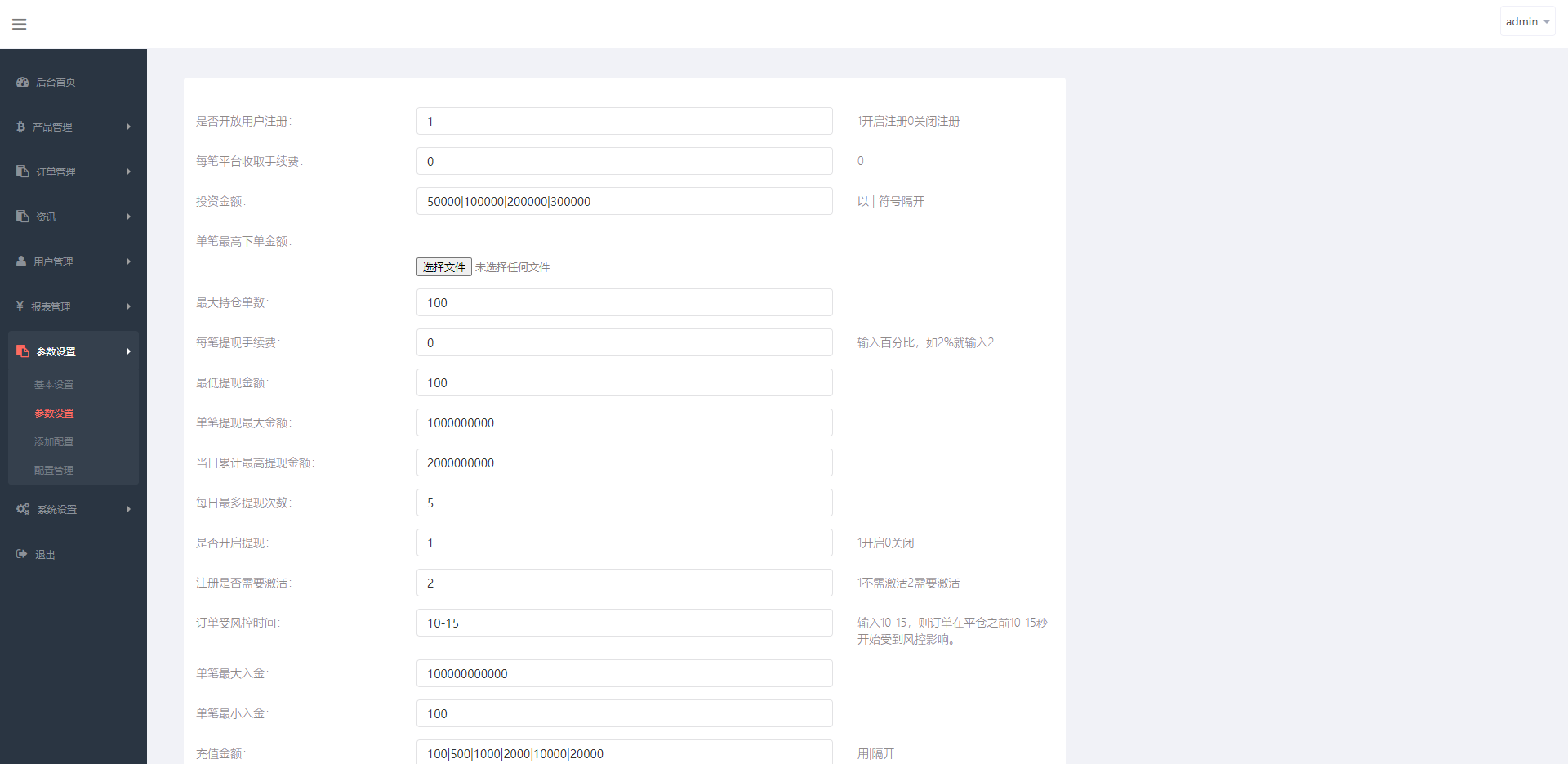Open 后台首页 in the sidebar
The height and width of the screenshot is (764, 1568).
click(56, 82)
